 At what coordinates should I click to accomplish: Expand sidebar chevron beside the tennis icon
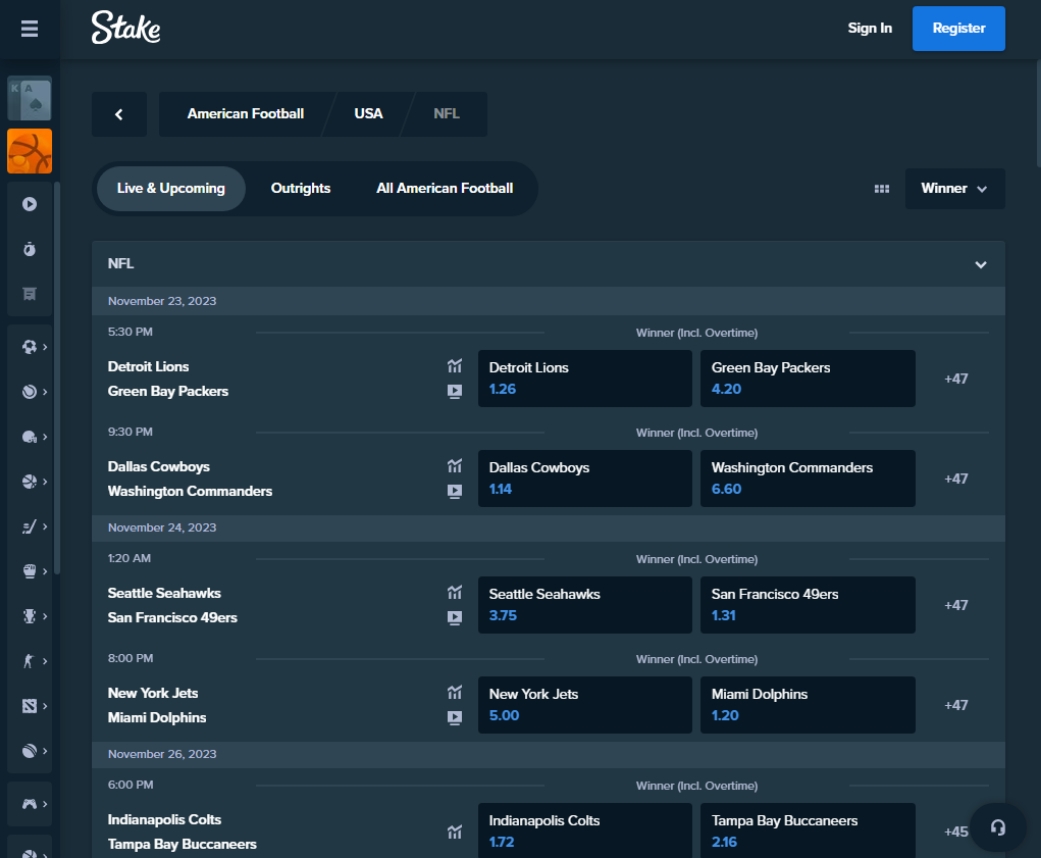coord(45,392)
